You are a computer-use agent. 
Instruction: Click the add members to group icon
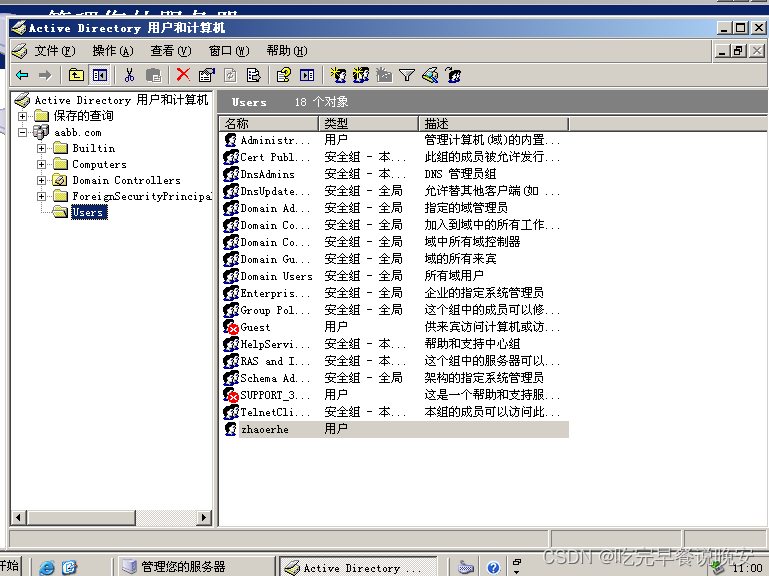click(454, 75)
